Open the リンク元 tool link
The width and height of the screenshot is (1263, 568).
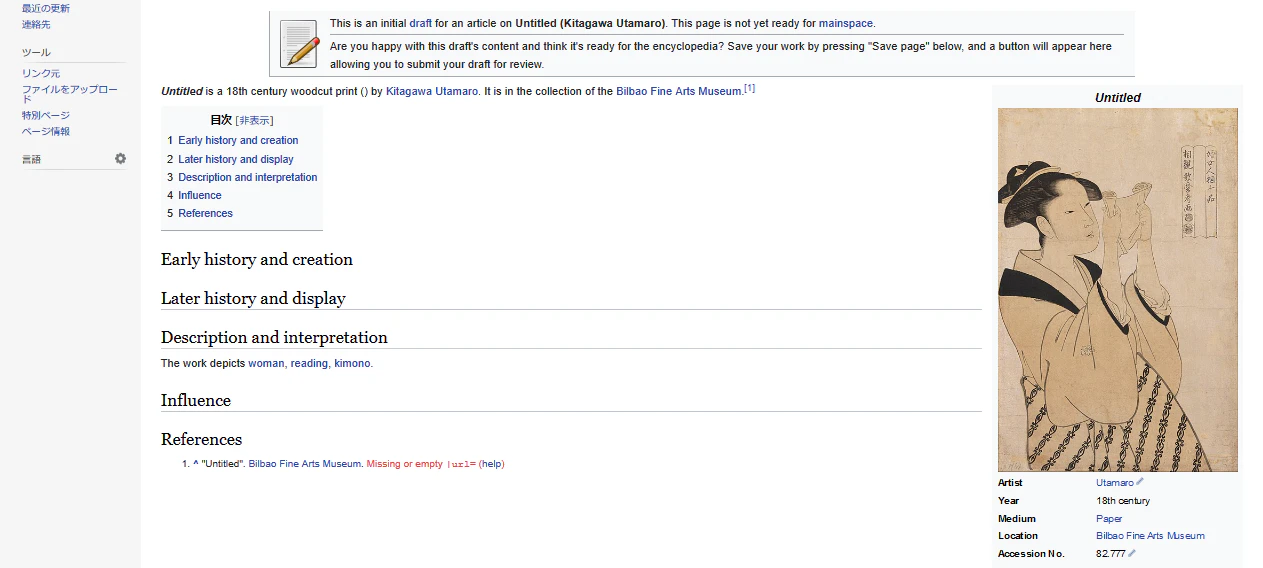click(x=41, y=73)
